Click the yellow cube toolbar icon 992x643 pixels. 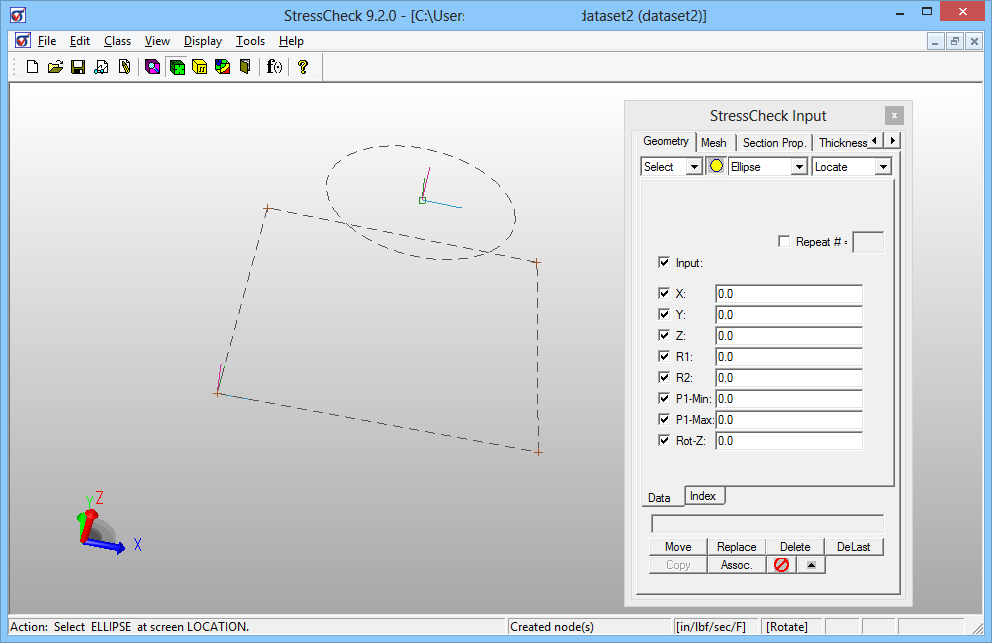click(x=200, y=67)
